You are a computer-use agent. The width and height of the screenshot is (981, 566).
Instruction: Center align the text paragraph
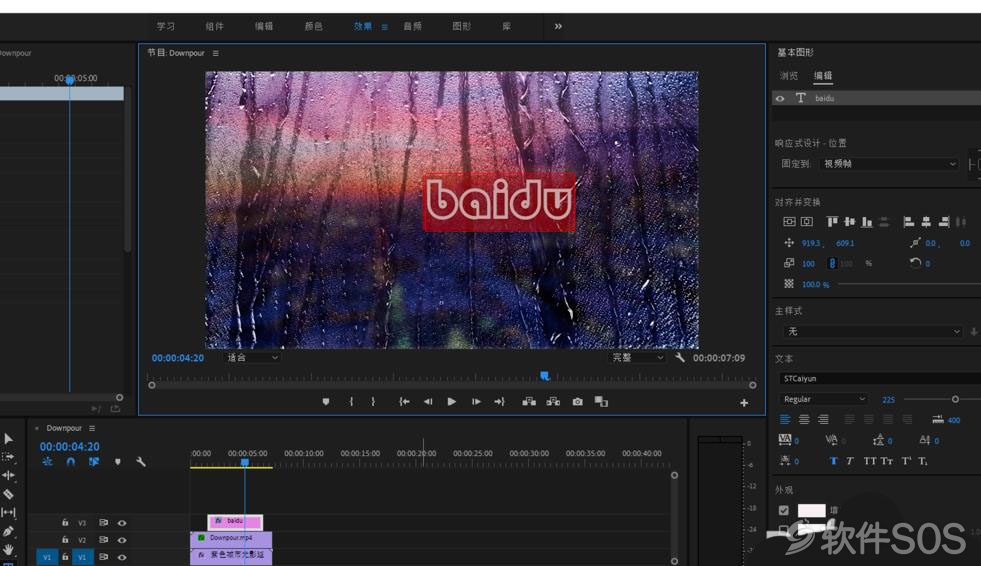coord(804,419)
